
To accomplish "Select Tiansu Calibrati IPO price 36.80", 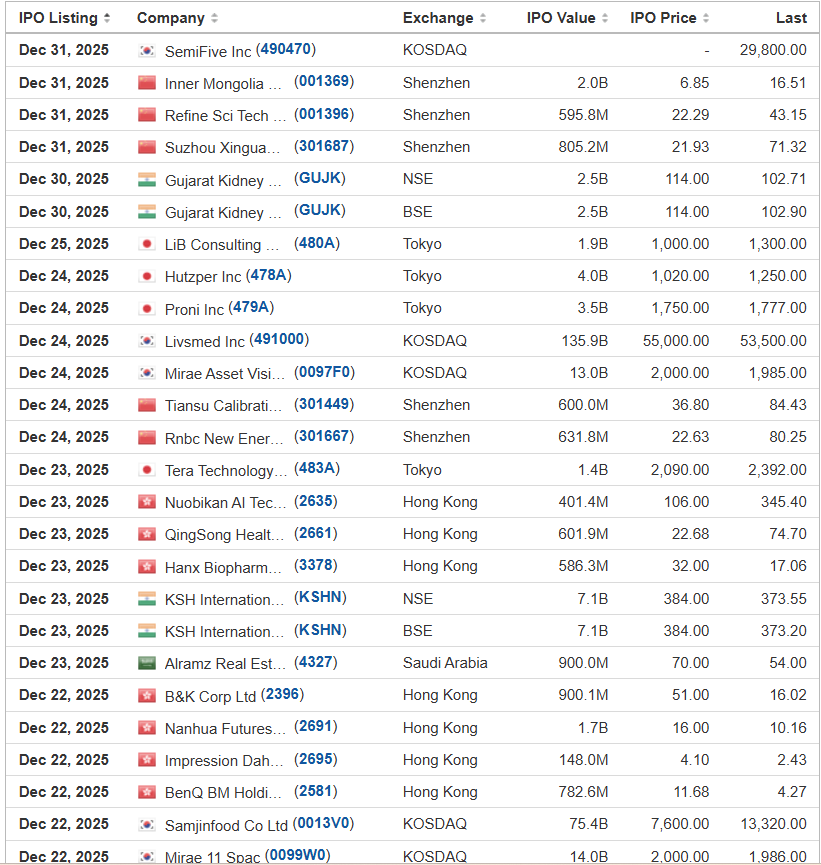I will pyautogui.click(x=690, y=405).
